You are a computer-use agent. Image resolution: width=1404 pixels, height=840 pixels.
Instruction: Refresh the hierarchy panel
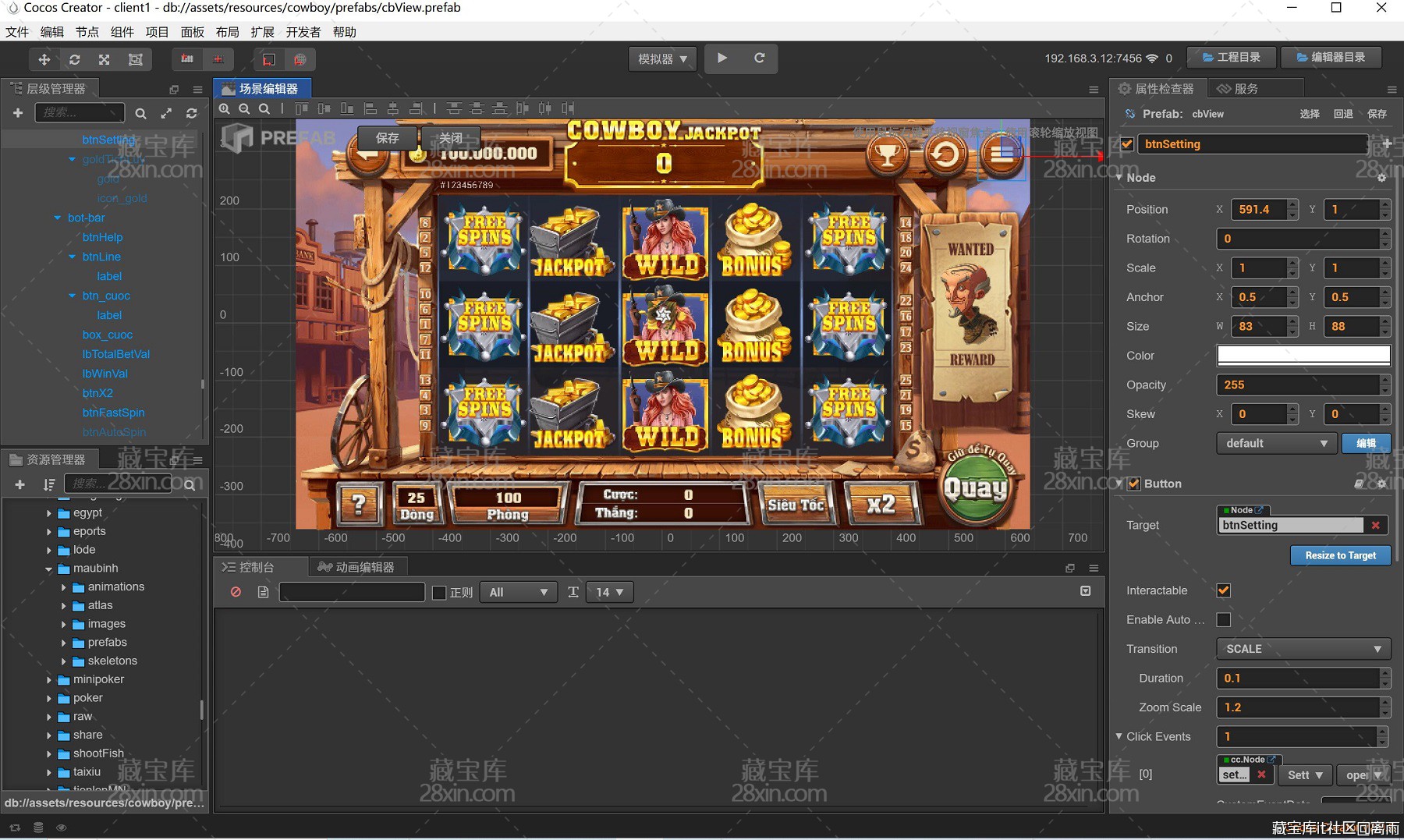[x=191, y=113]
